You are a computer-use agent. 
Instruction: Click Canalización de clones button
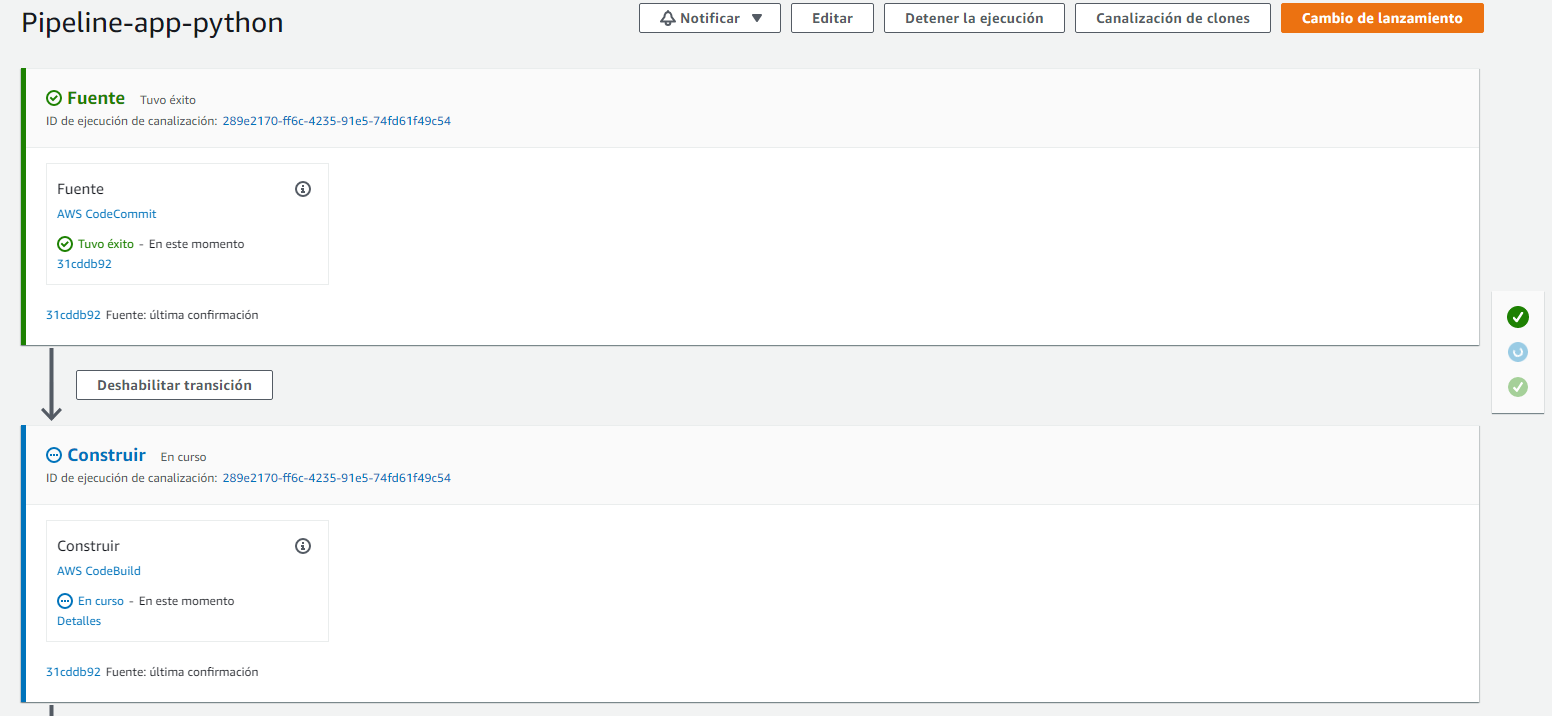(x=1172, y=18)
